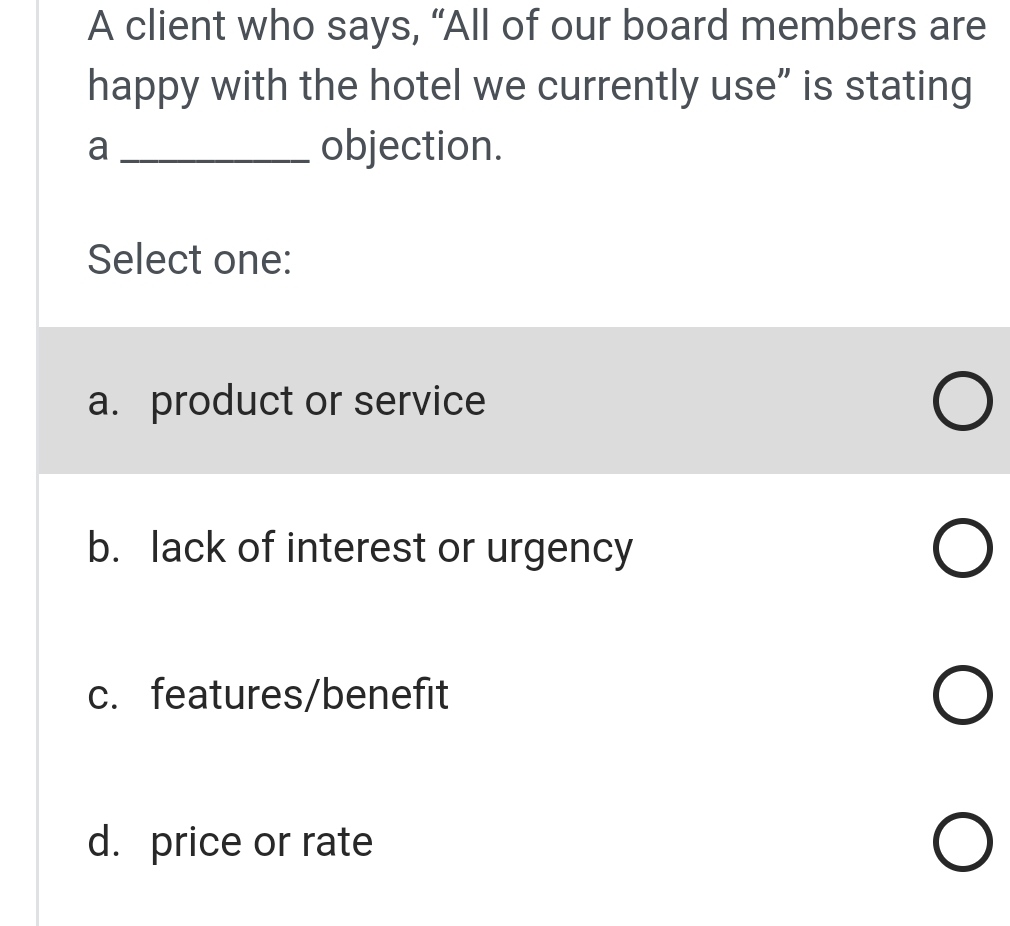1010x926 pixels.
Task: Click the 'features/benefit' answer text
Action: [299, 694]
